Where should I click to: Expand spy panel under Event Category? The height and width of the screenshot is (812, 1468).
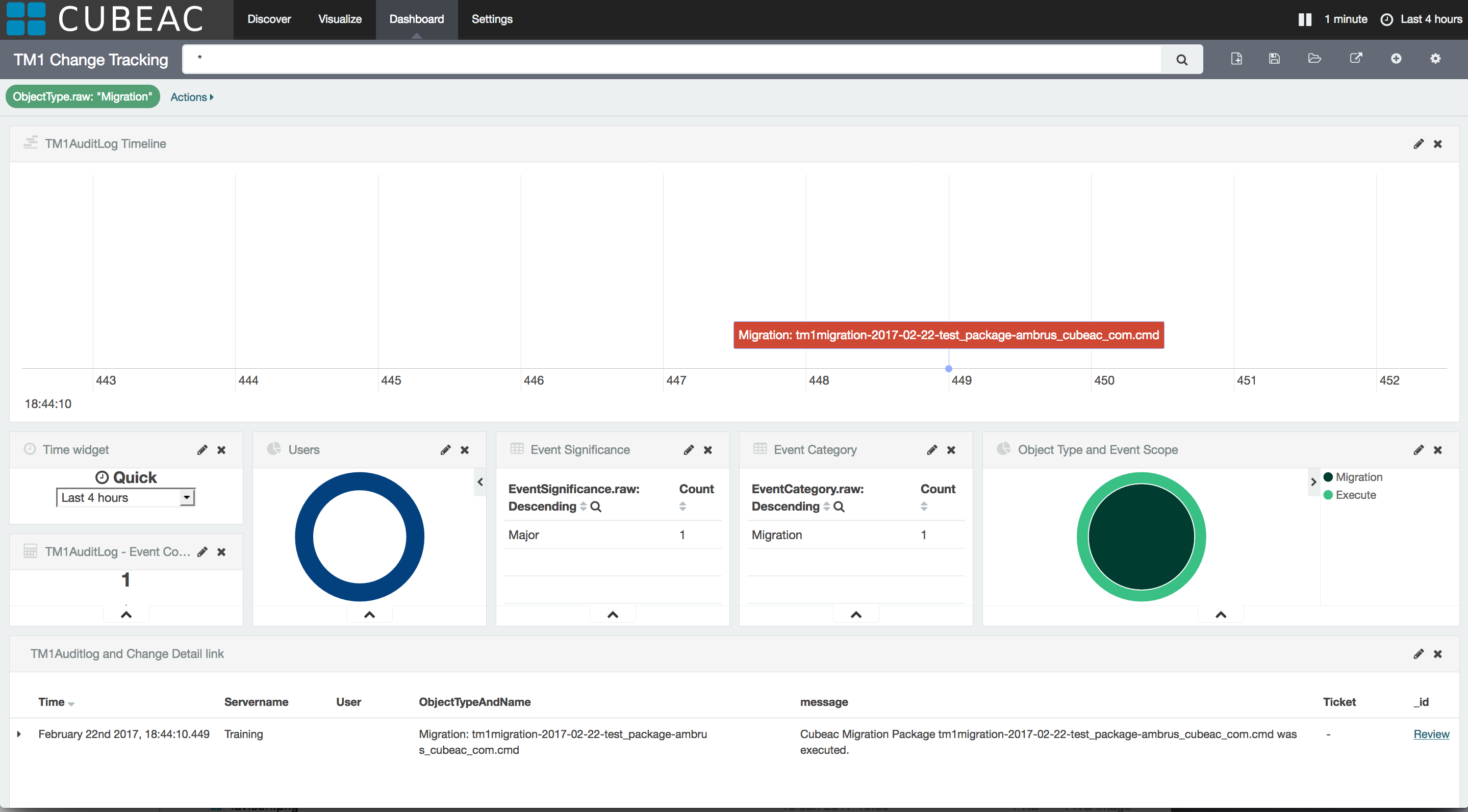coord(856,614)
